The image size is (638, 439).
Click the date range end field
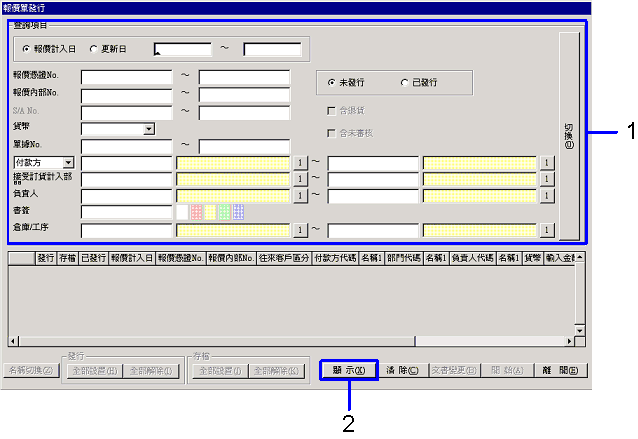coord(272,49)
